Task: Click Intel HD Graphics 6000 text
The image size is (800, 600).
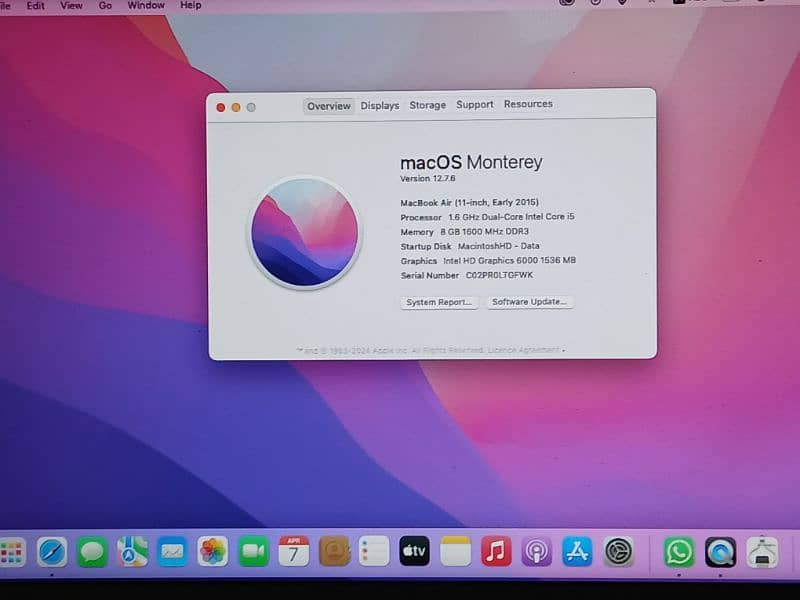Action: [509, 260]
